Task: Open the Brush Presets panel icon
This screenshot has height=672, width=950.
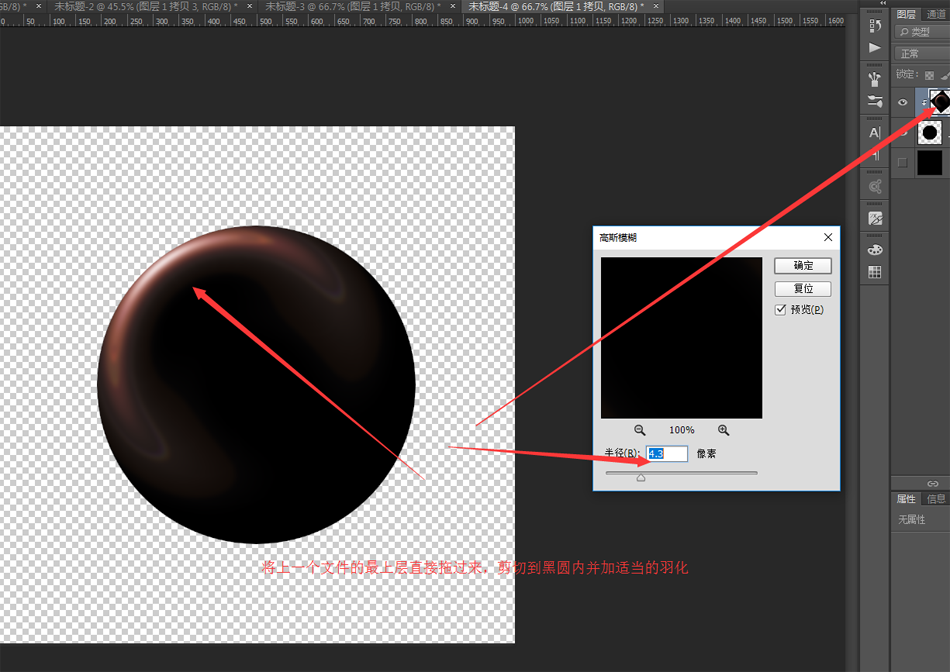Action: coord(875,78)
